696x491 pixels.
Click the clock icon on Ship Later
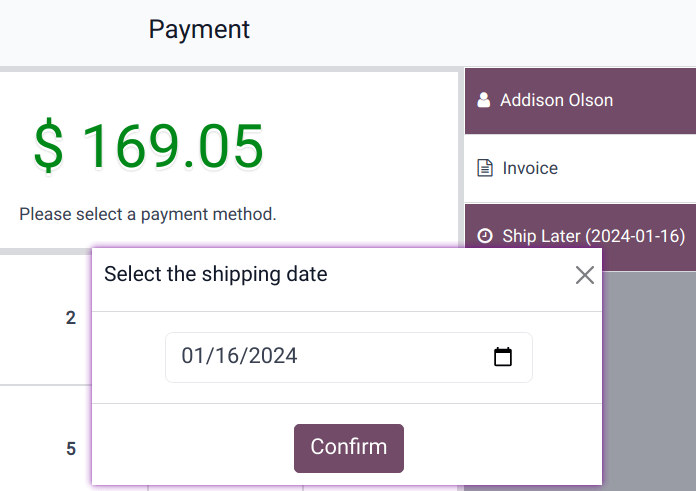[485, 236]
